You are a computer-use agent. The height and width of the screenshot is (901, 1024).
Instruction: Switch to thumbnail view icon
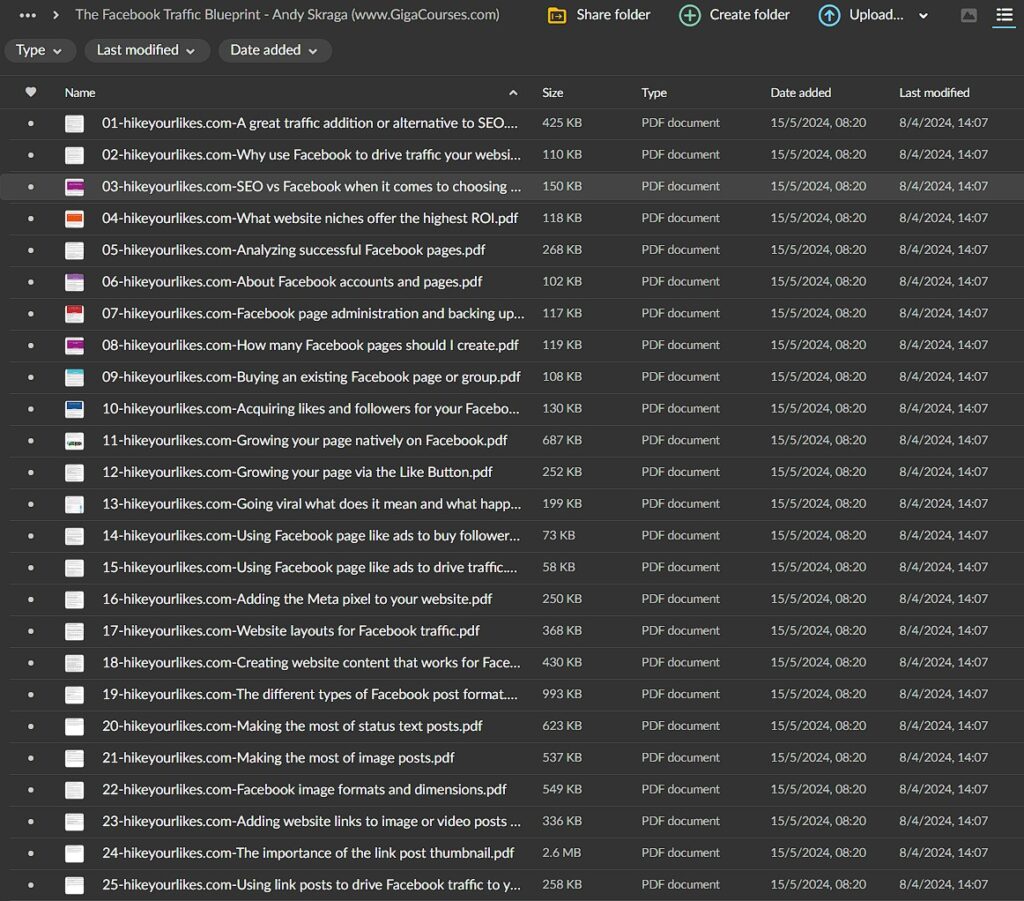pos(968,15)
